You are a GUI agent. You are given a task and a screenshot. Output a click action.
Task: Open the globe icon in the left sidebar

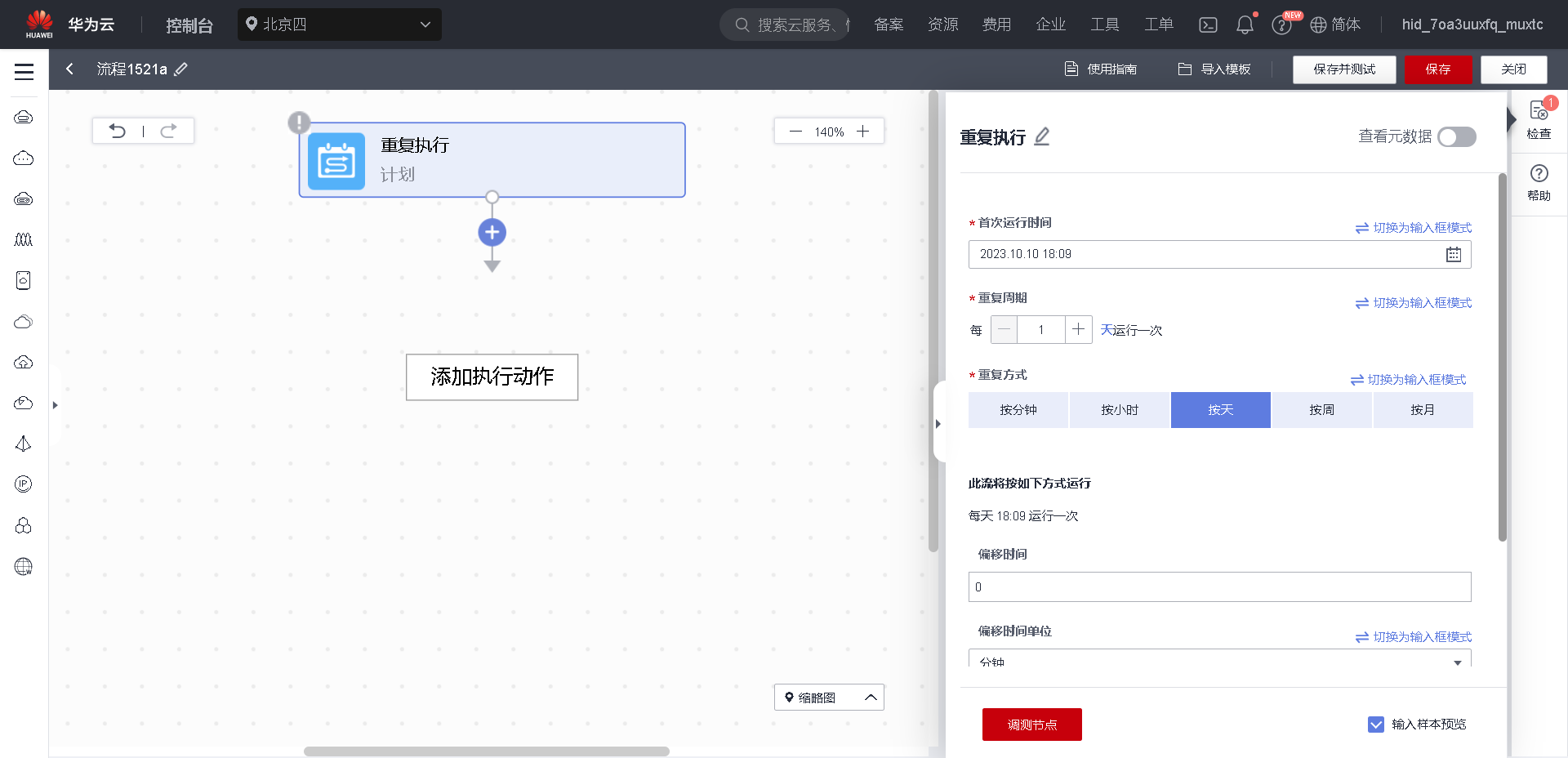[x=24, y=566]
